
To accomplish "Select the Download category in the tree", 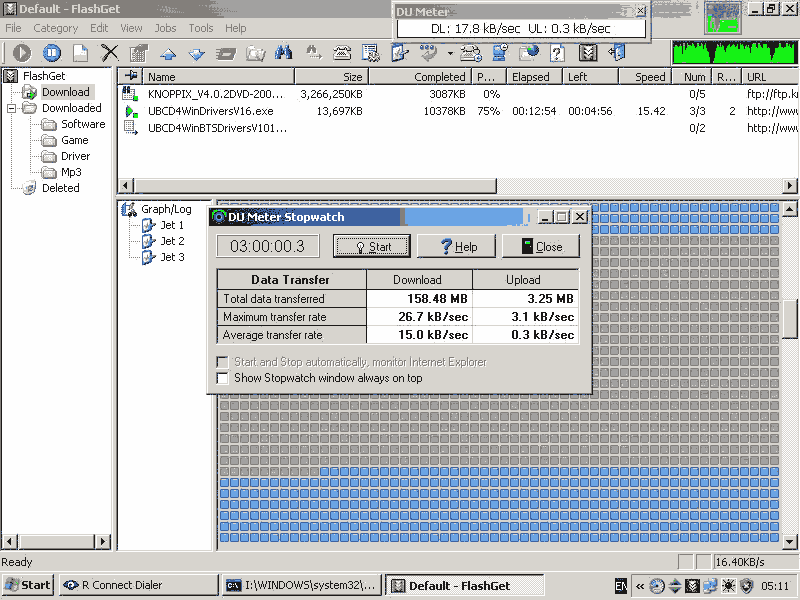I will [66, 92].
